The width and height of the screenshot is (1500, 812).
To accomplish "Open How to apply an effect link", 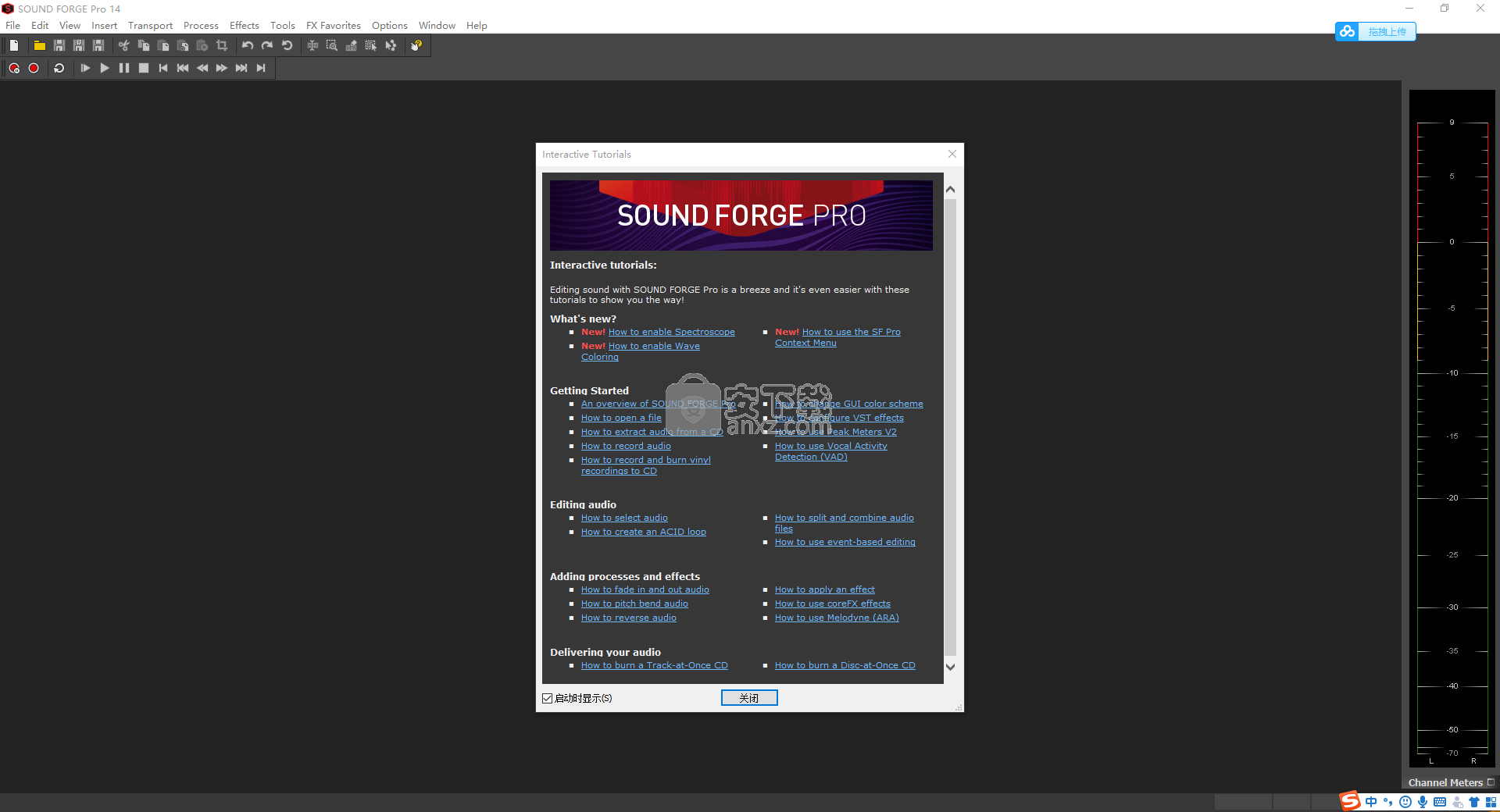I will point(825,589).
